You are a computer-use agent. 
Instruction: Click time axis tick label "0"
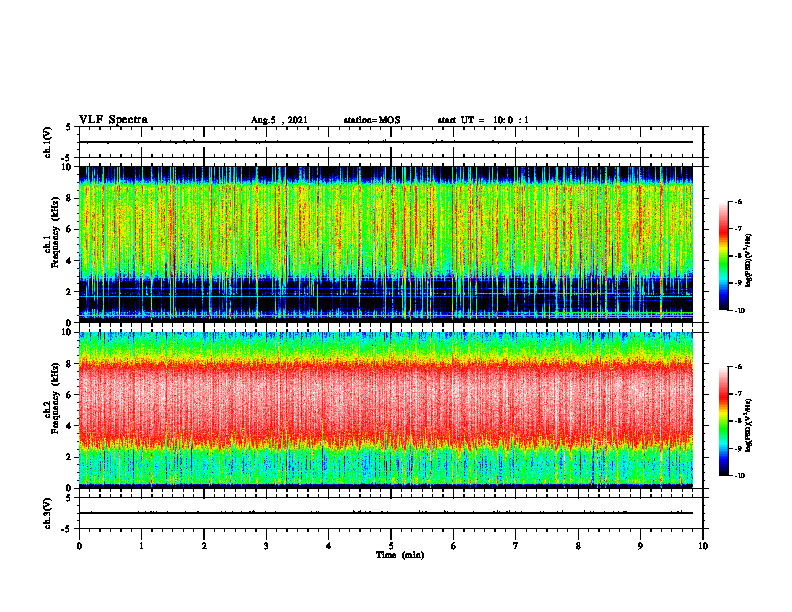pos(79,546)
